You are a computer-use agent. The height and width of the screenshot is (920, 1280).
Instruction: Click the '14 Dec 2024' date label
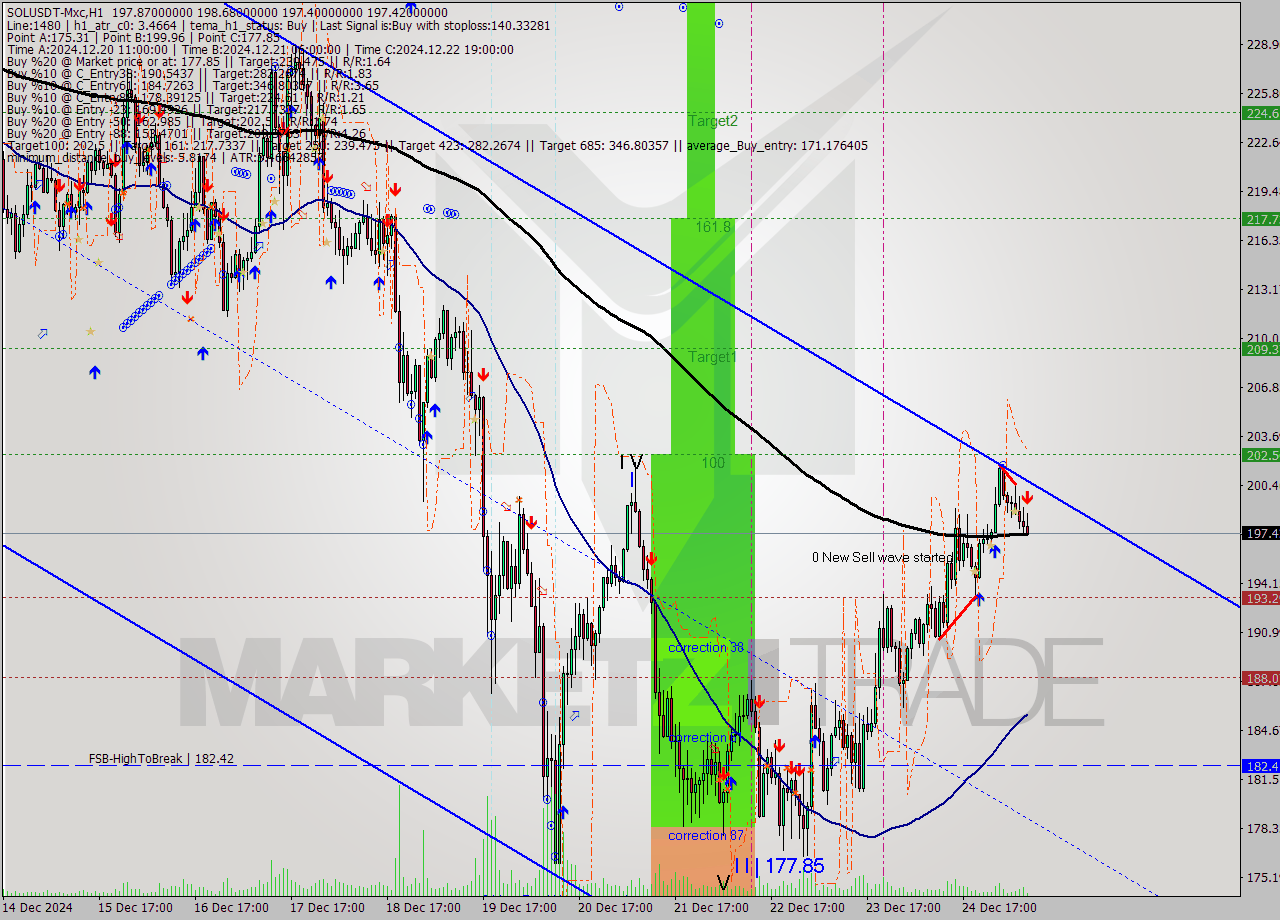point(38,907)
